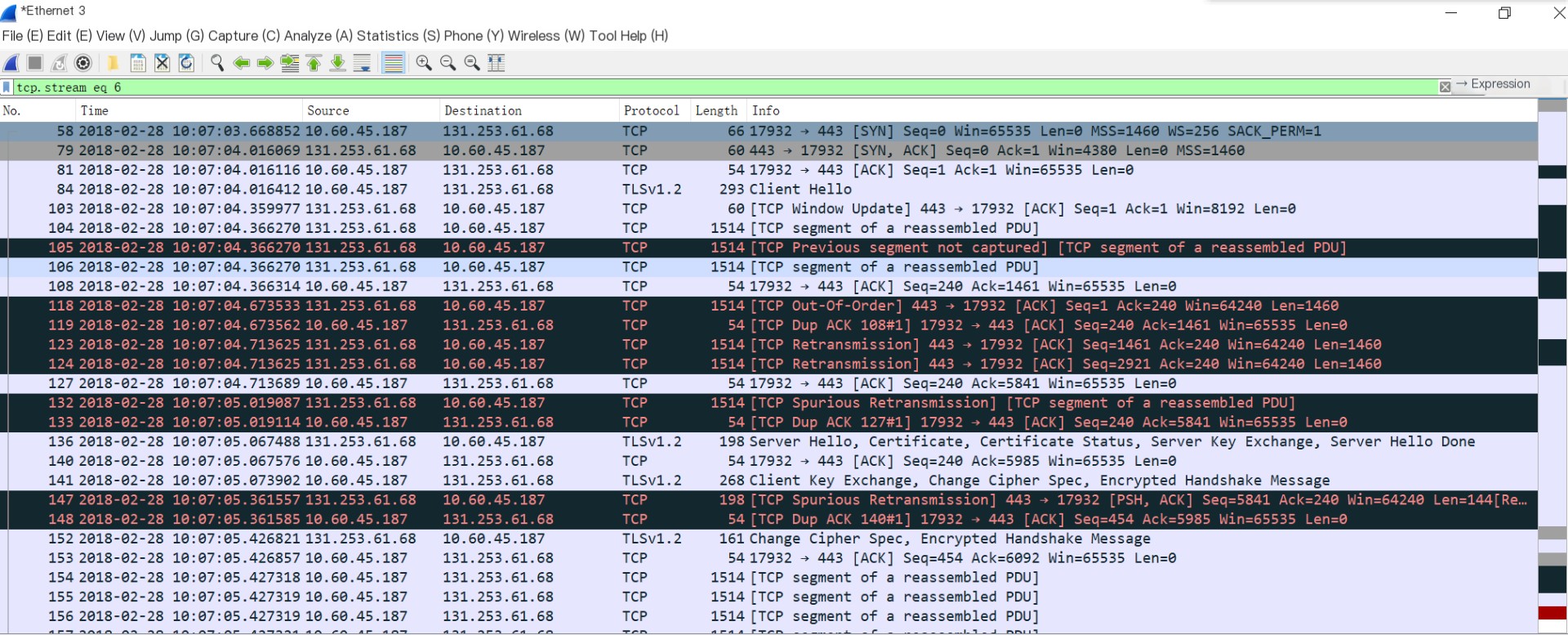Image resolution: width=1568 pixels, height=635 pixels.
Task: Open the find packet magnifier
Action: click(x=216, y=63)
